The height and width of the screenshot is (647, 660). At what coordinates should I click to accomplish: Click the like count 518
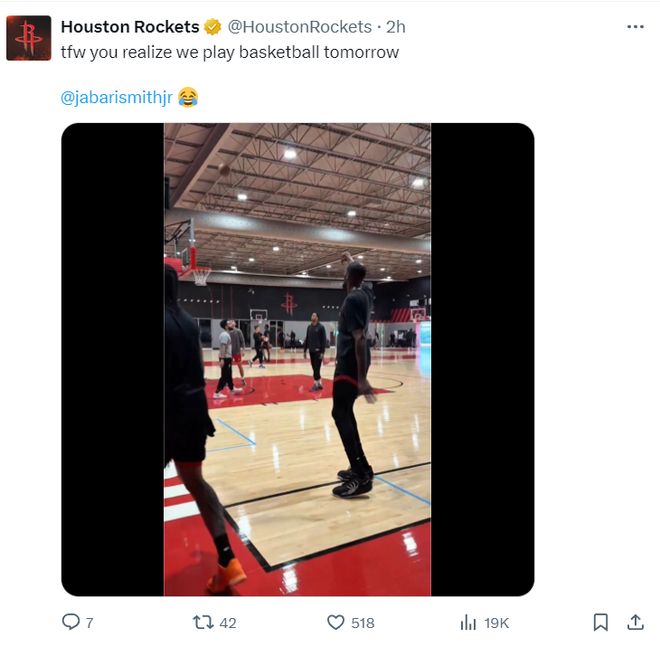(363, 623)
